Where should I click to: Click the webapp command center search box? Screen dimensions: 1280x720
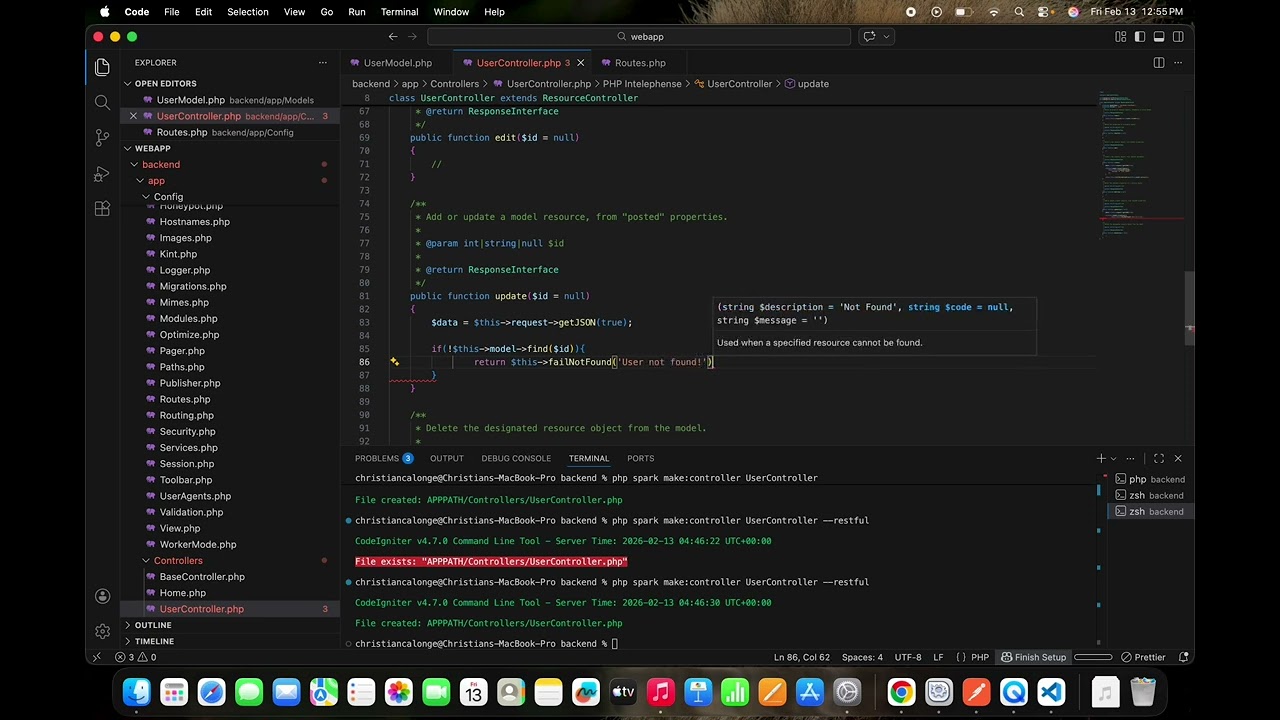(x=639, y=37)
